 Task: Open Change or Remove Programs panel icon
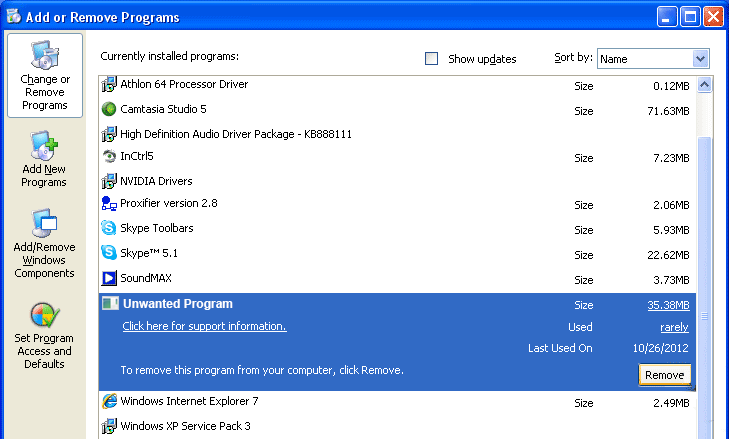pyautogui.click(x=45, y=55)
